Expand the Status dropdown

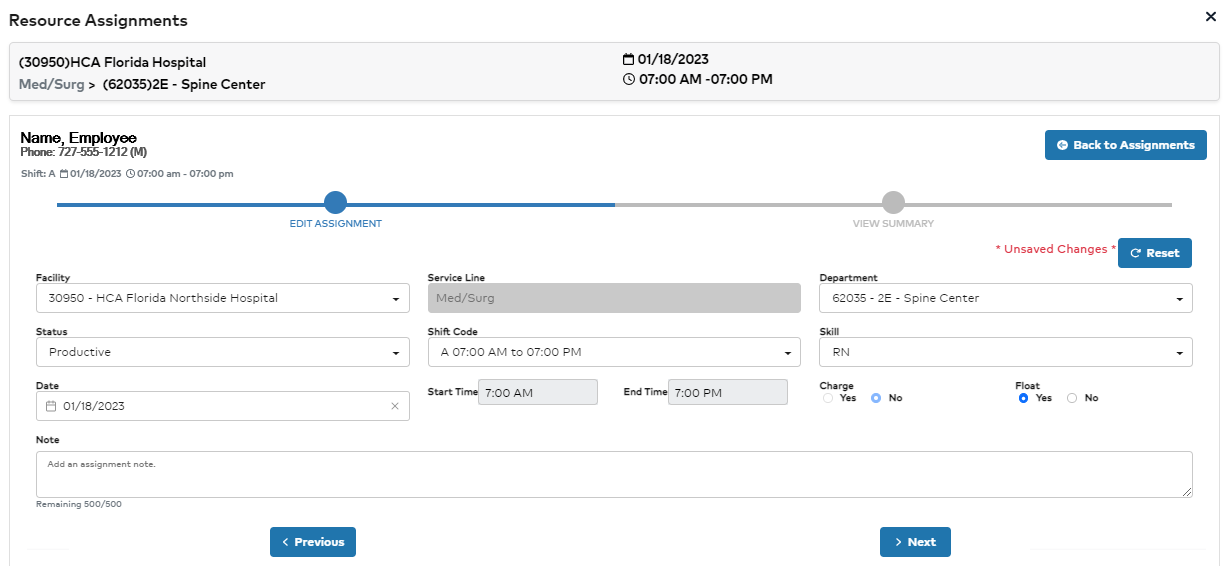pyautogui.click(x=222, y=352)
